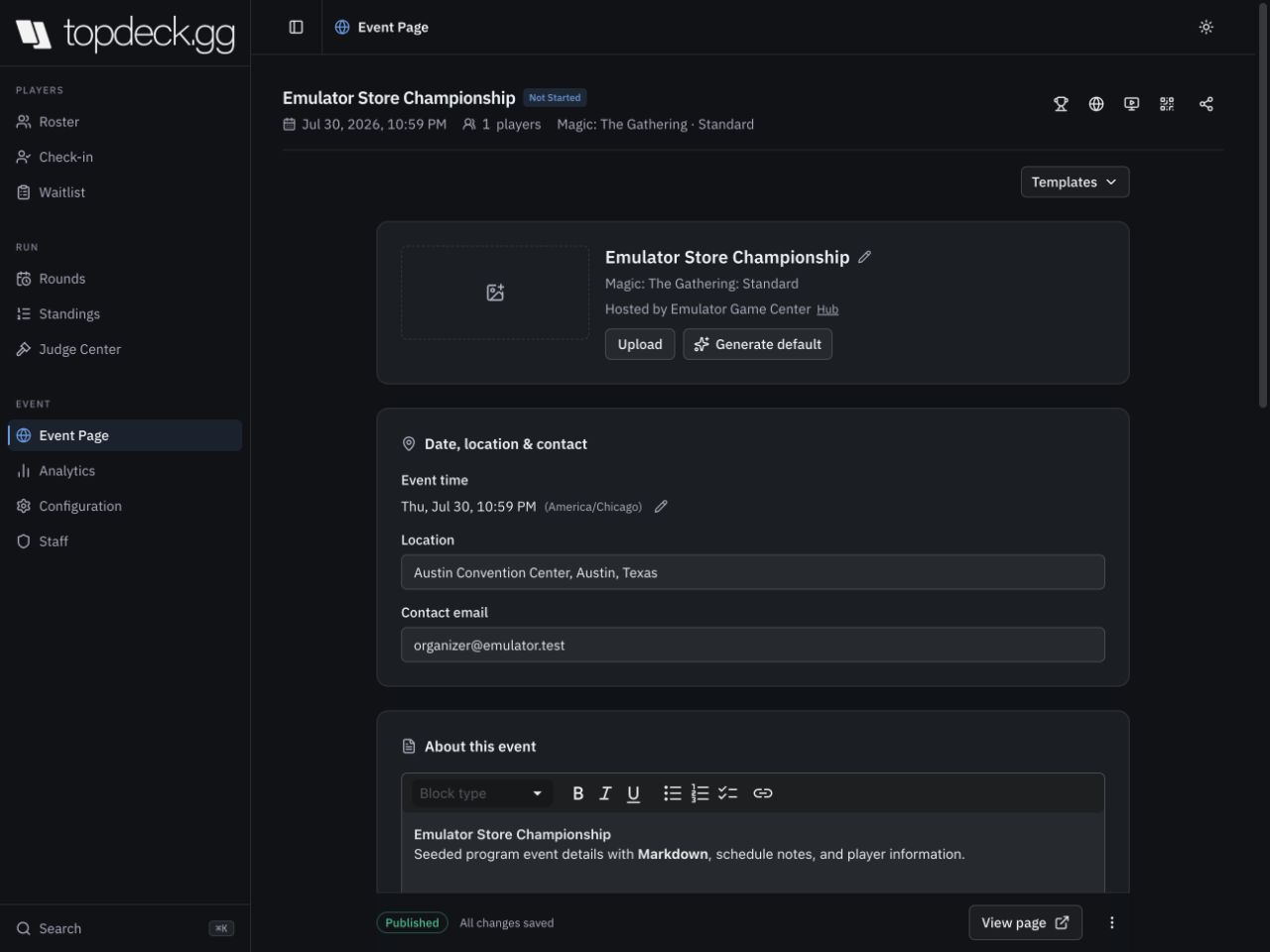This screenshot has width=1270, height=952.
Task: Click the "Date, location & contact" section heading
Action: pyautogui.click(x=506, y=444)
